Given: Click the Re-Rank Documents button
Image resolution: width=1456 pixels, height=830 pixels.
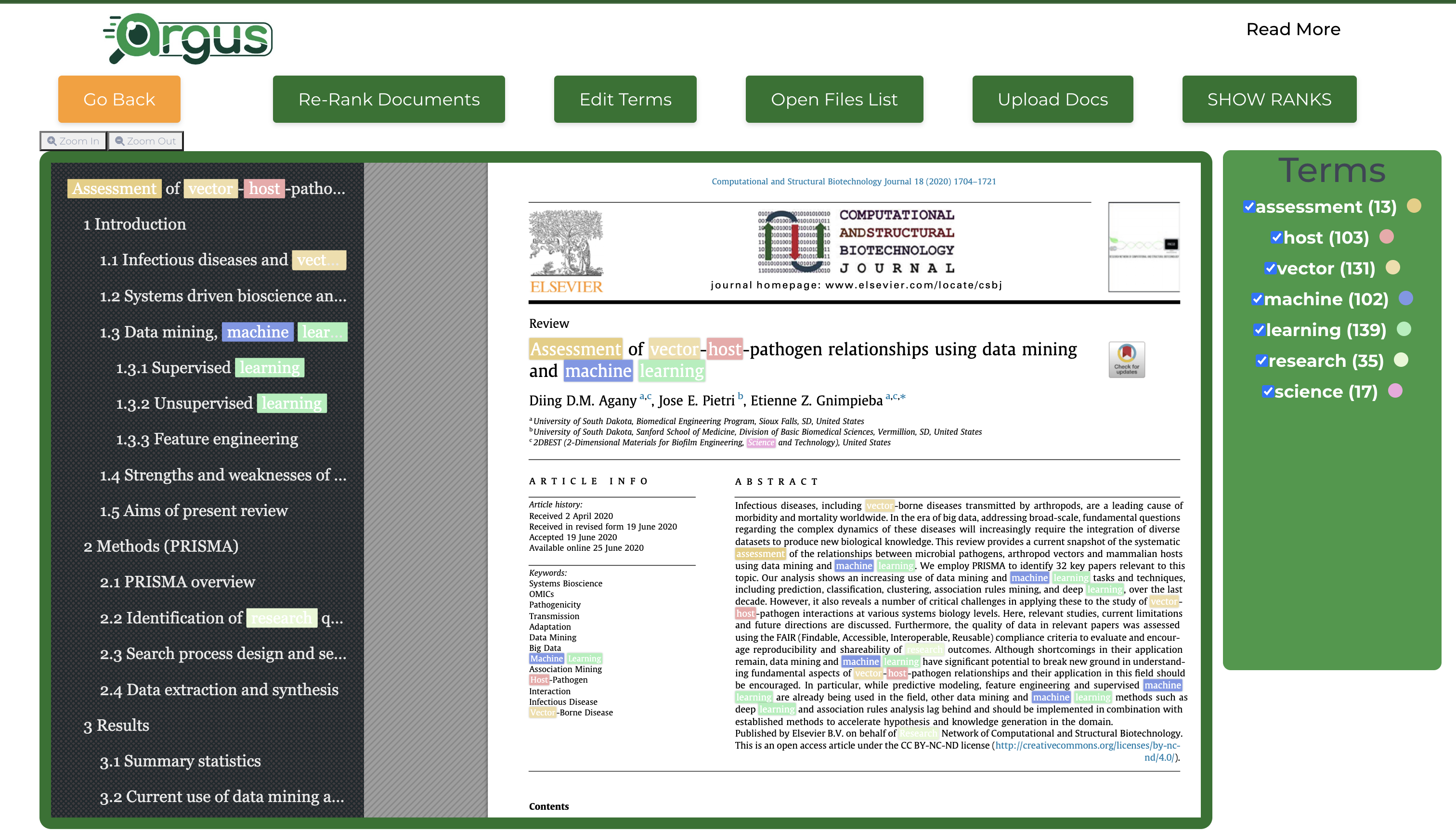Looking at the screenshot, I should pos(389,99).
